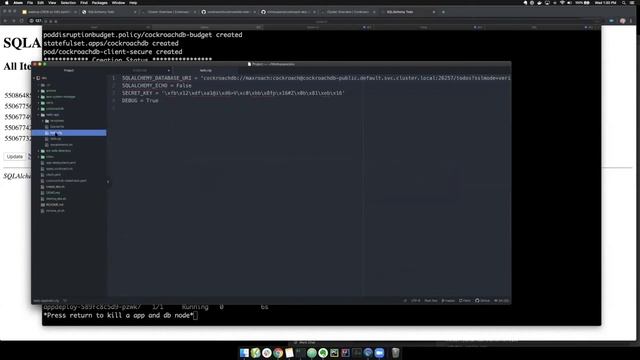
Task: Click 'statefulset.apps/cockroachdb created' in terminal
Action: pos(111,43)
